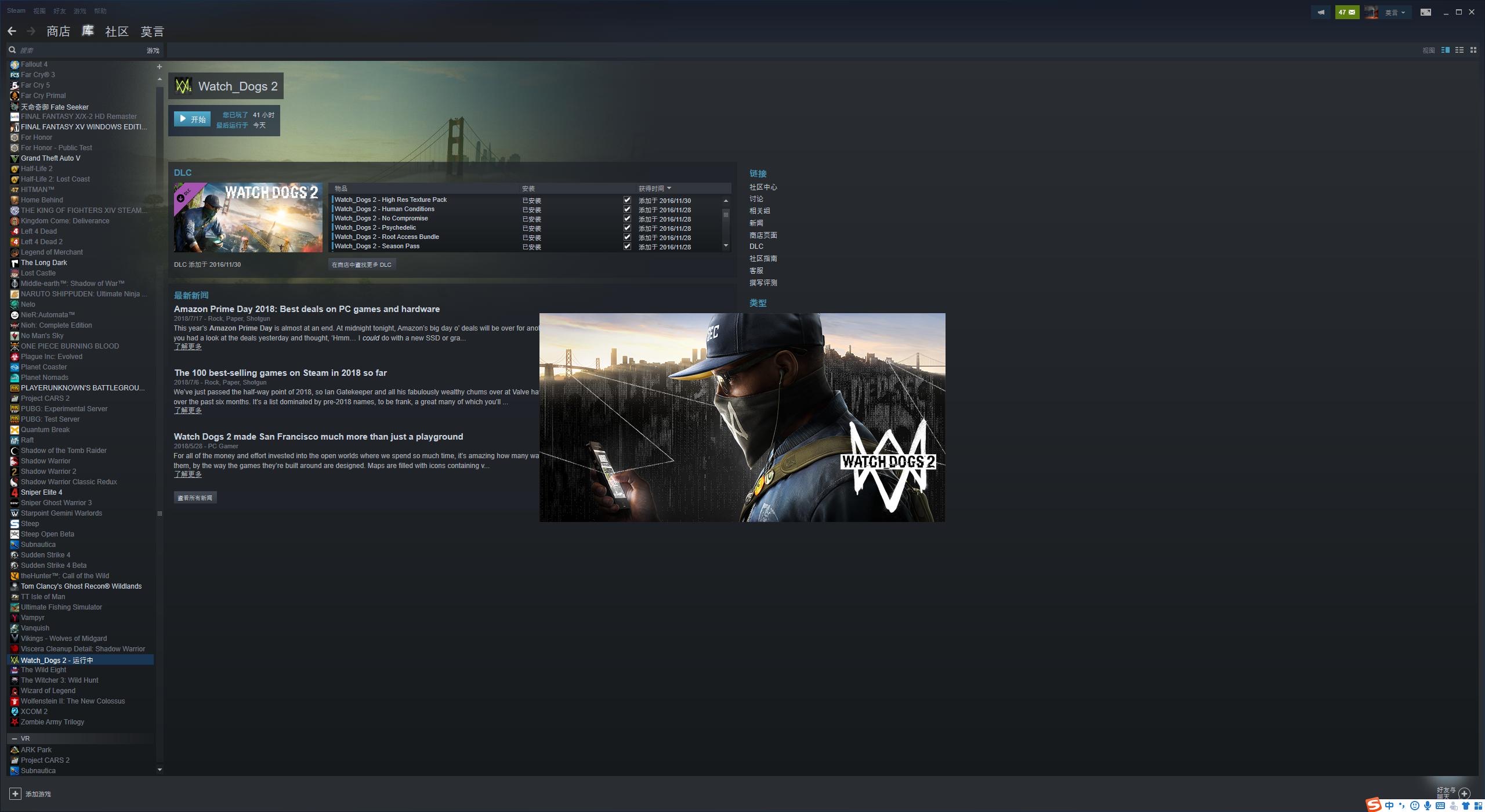This screenshot has width=1485, height=812.
Task: Open the 撰写评测 link
Action: pyautogui.click(x=763, y=282)
